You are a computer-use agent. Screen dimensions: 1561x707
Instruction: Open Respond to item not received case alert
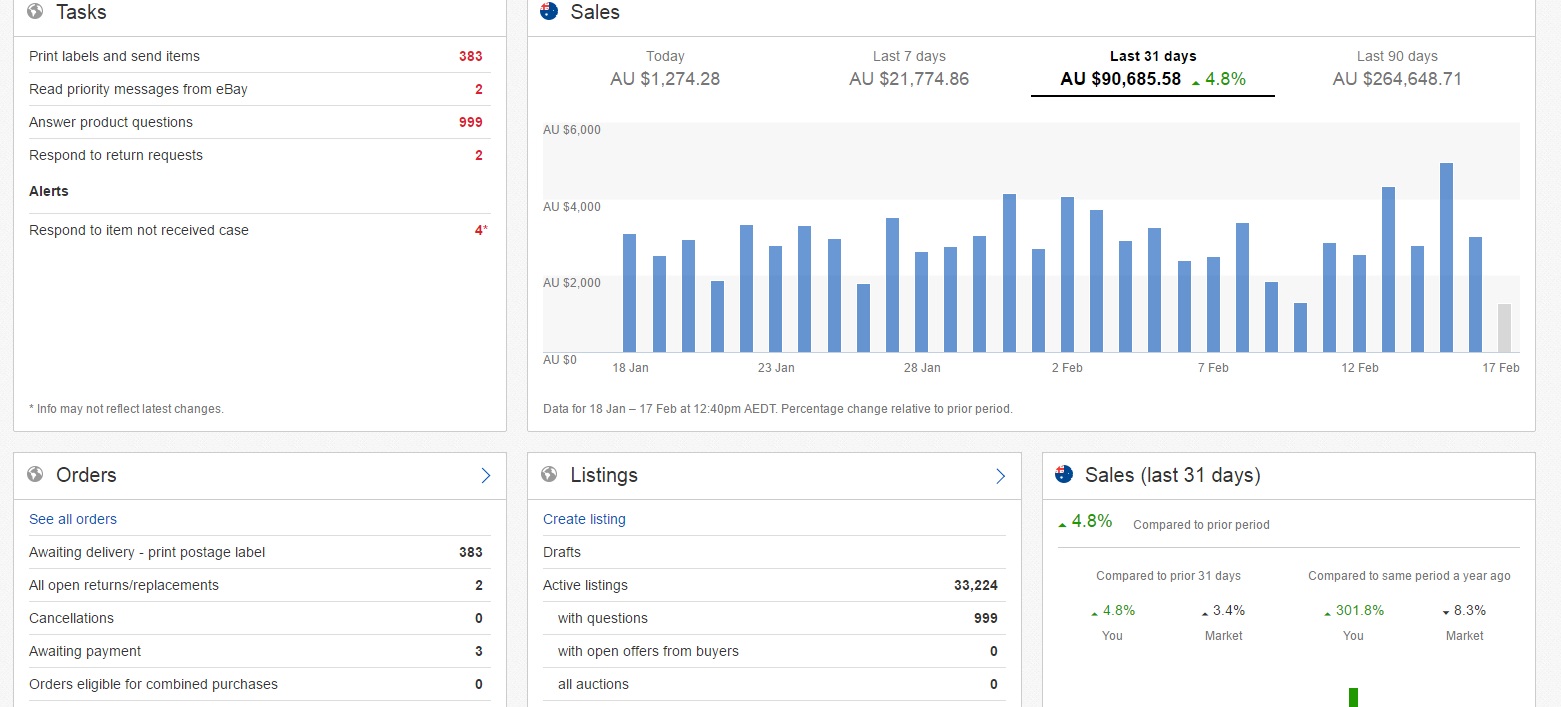click(x=139, y=230)
